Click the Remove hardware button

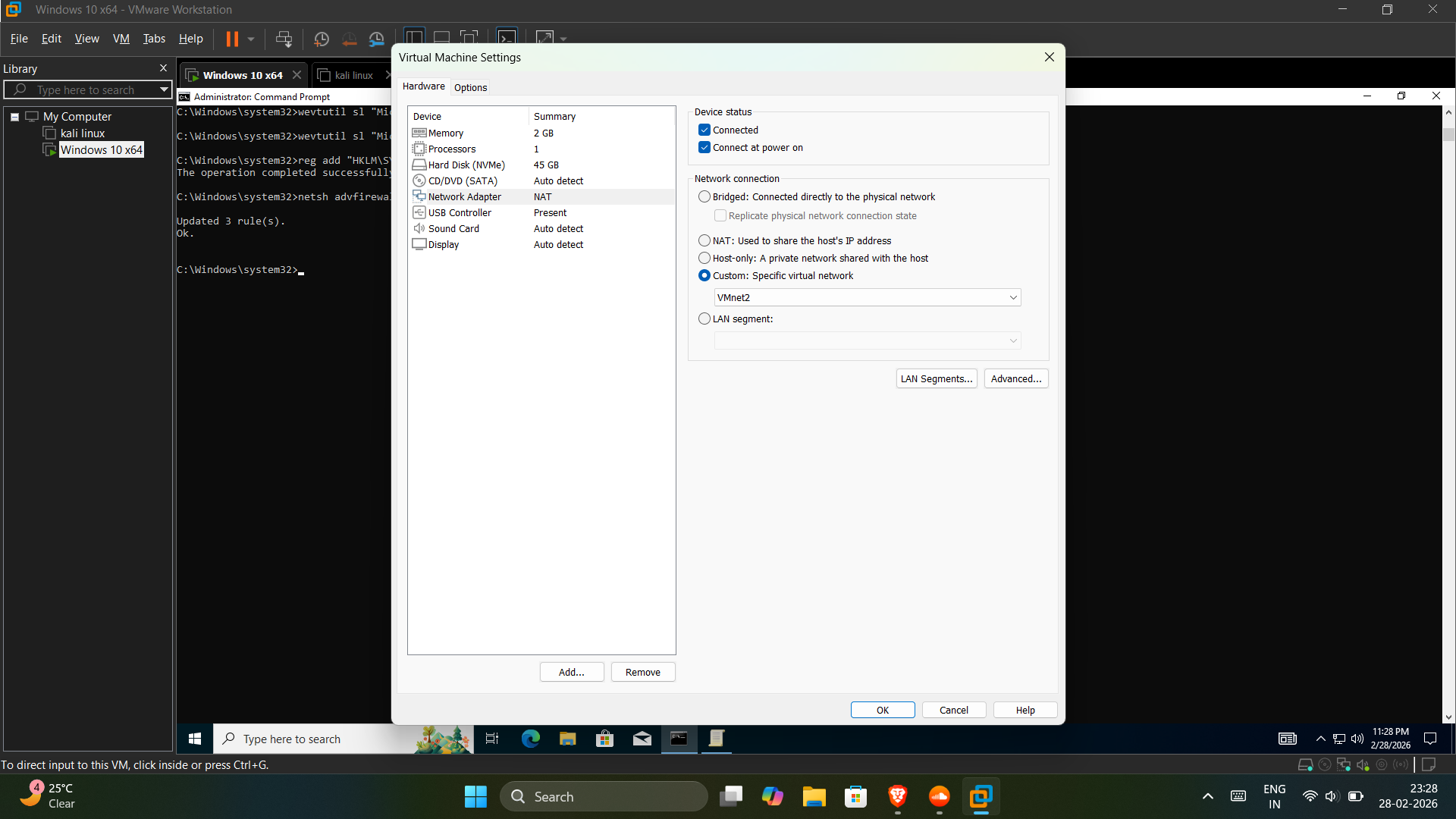[643, 672]
